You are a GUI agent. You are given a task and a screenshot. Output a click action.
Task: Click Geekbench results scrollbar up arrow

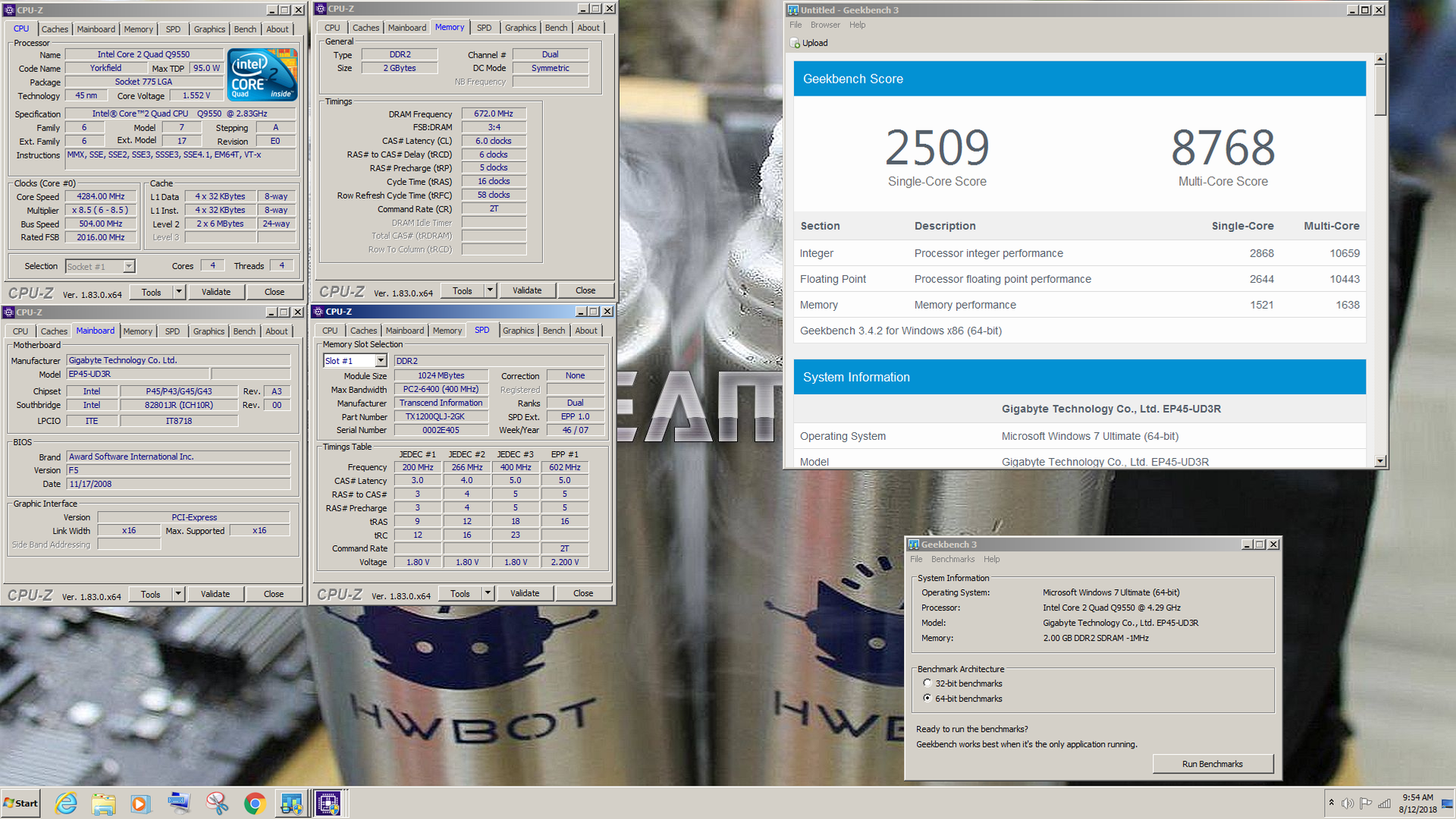click(1380, 58)
